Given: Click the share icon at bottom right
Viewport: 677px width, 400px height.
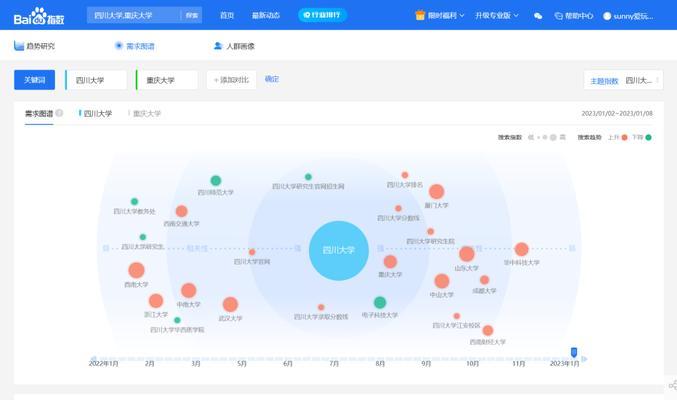Looking at the screenshot, I should (672, 385).
